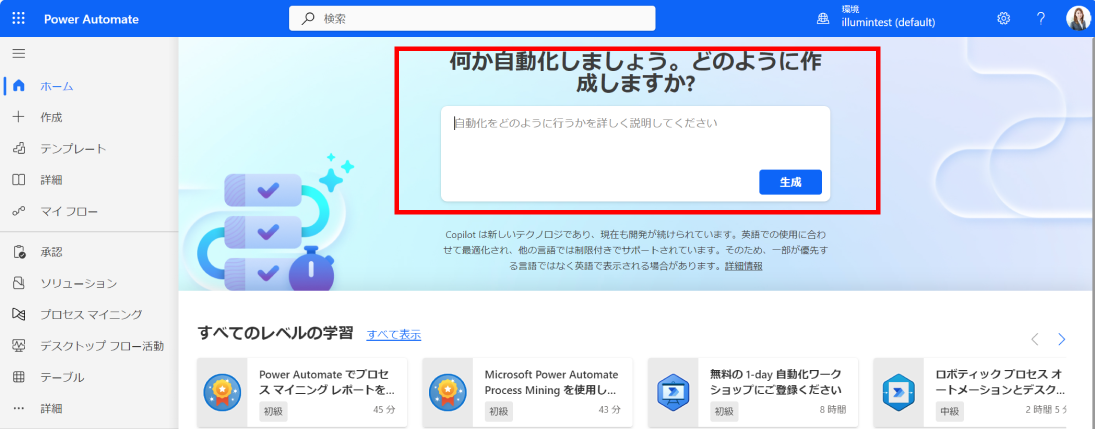
Task: Open the Power Automate でプロセス マイニング レポート card title
Action: pyautogui.click(x=327, y=381)
